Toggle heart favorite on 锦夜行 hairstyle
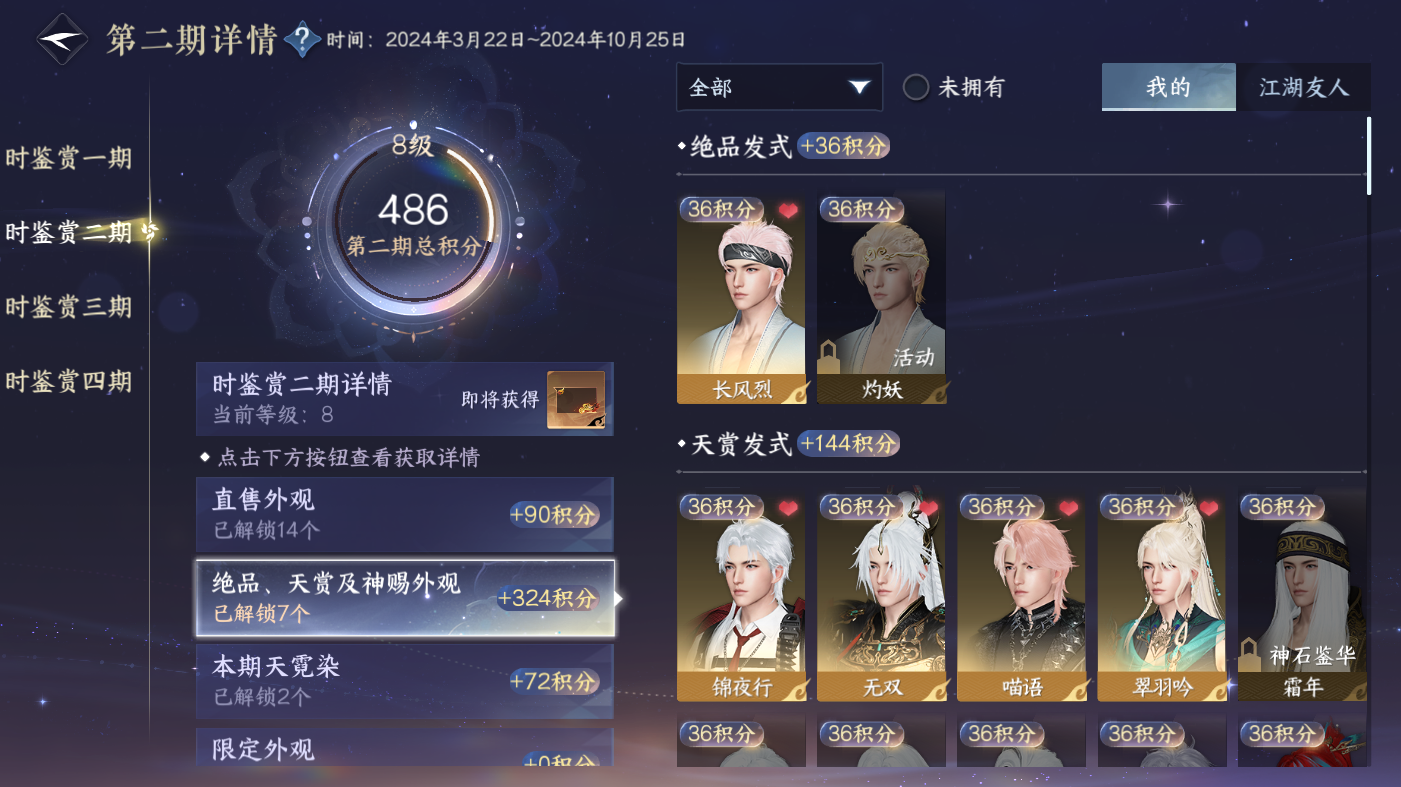Screen dimensions: 1401x787 (788, 508)
